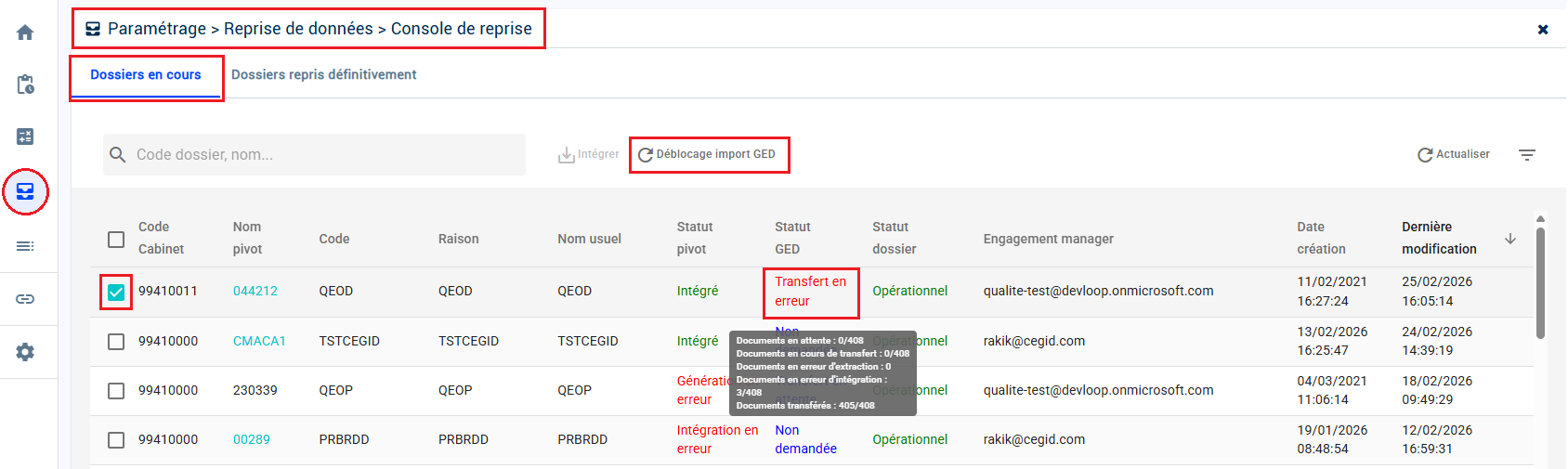Open the list lines sidebar icon
This screenshot has height=469, width=1568.
tap(25, 246)
